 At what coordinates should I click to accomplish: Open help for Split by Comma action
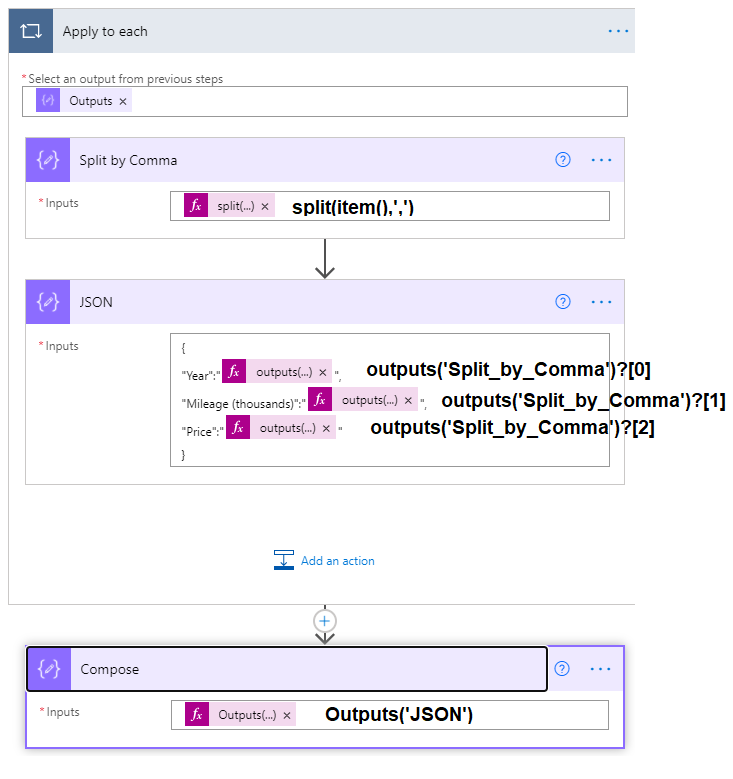tap(563, 160)
